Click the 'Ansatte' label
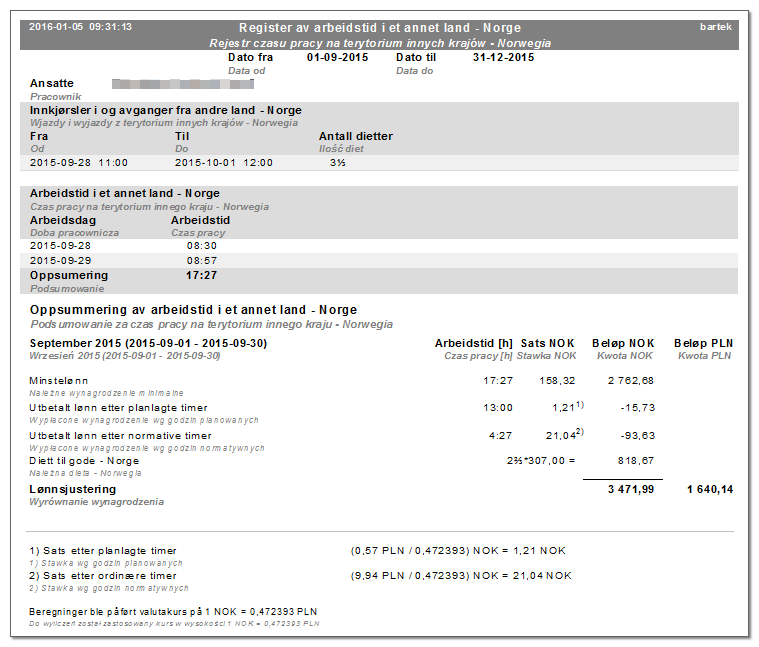759x647 pixels. coord(52,83)
